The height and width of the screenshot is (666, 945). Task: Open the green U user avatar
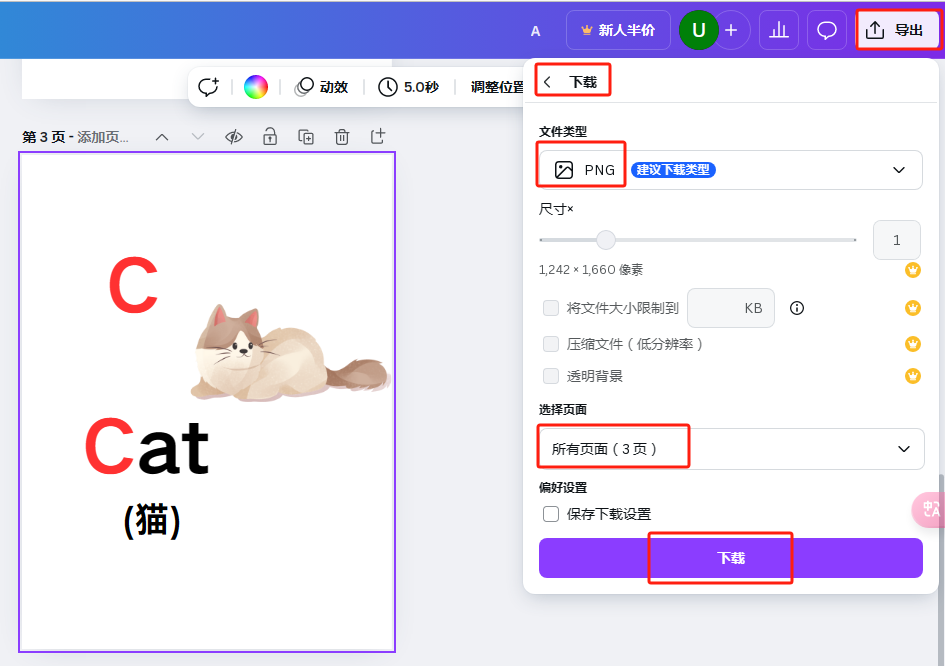click(x=699, y=30)
